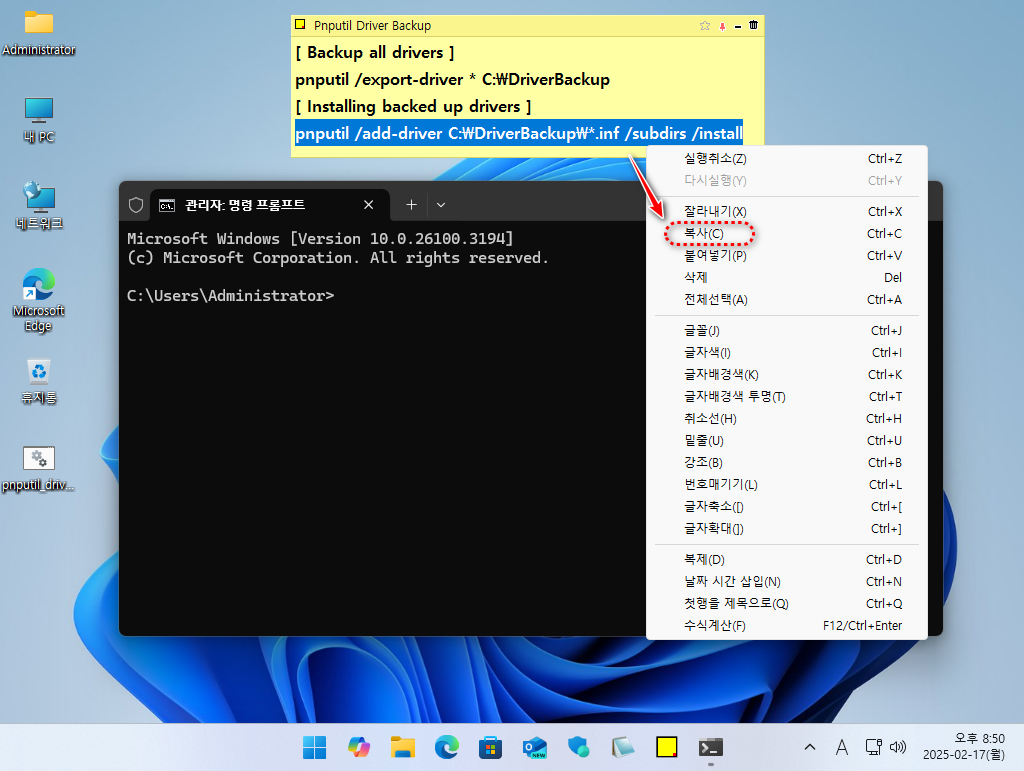Click the Administrator folder desktop icon
Screen dimensions: 1024x771
[39, 33]
